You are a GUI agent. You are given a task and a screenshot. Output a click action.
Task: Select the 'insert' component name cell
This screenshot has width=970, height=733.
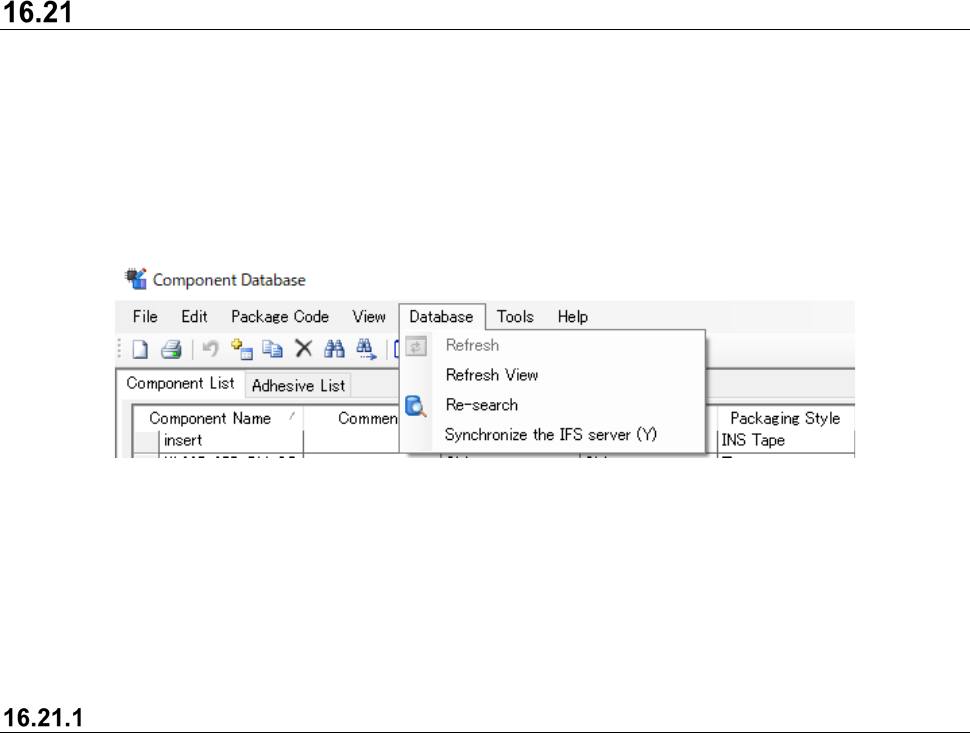coord(231,440)
